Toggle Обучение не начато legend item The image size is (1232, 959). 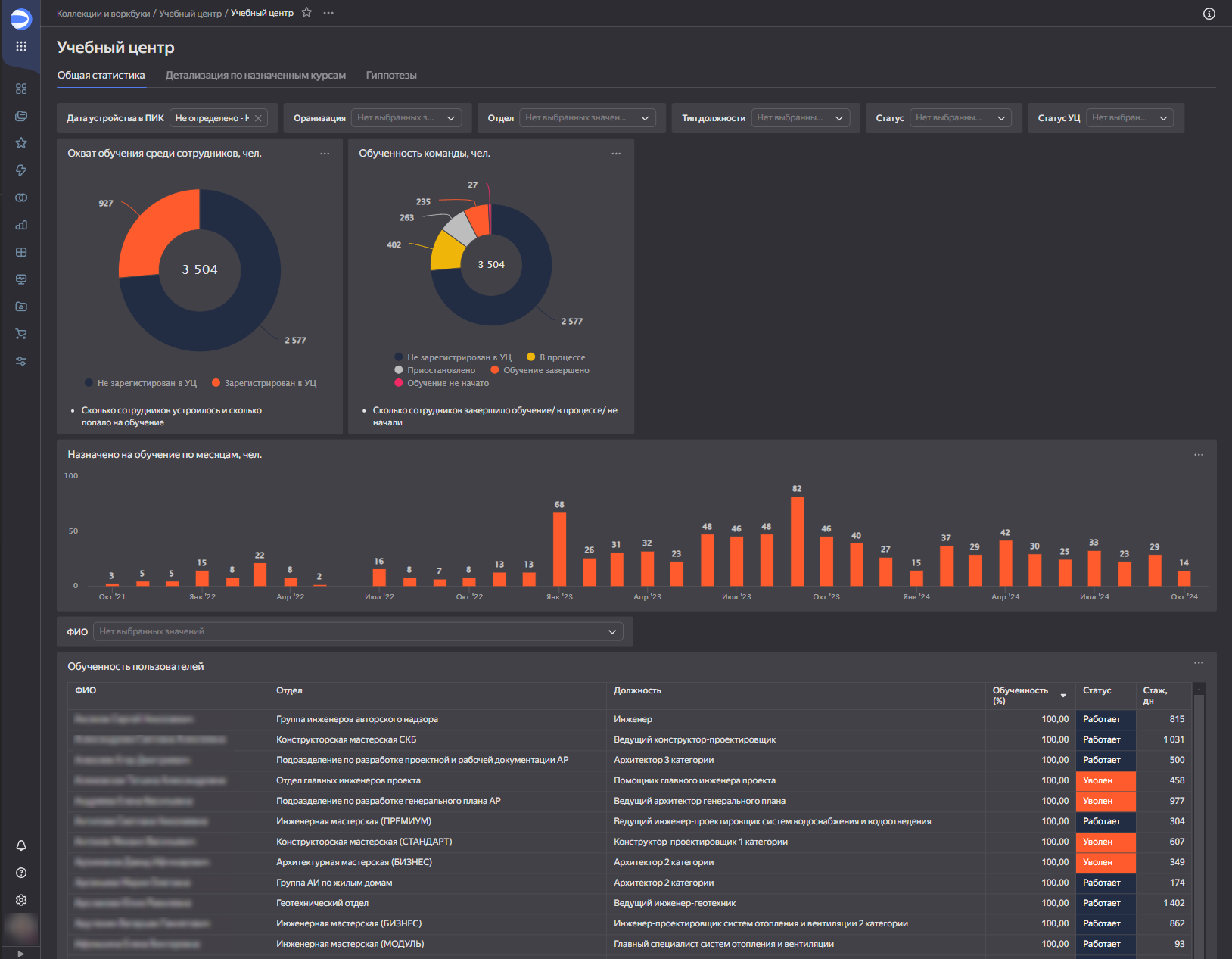click(442, 383)
